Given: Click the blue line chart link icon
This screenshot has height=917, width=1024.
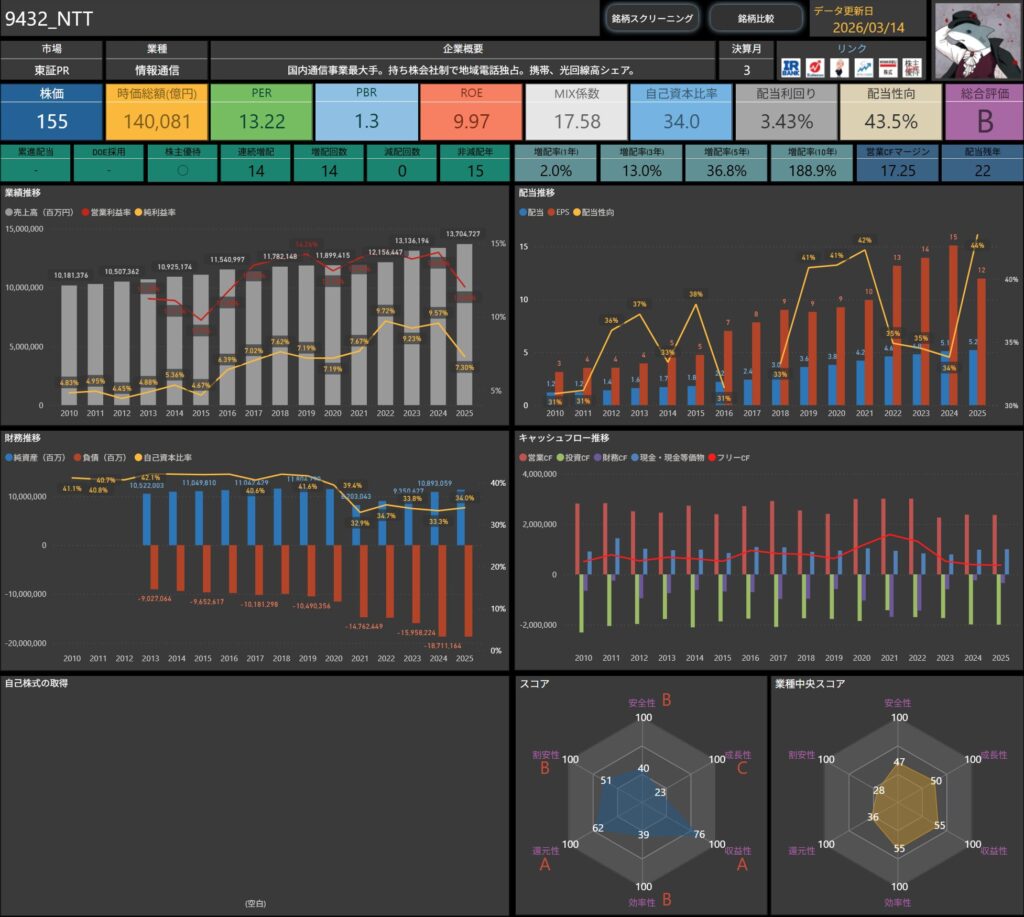Looking at the screenshot, I should [864, 67].
